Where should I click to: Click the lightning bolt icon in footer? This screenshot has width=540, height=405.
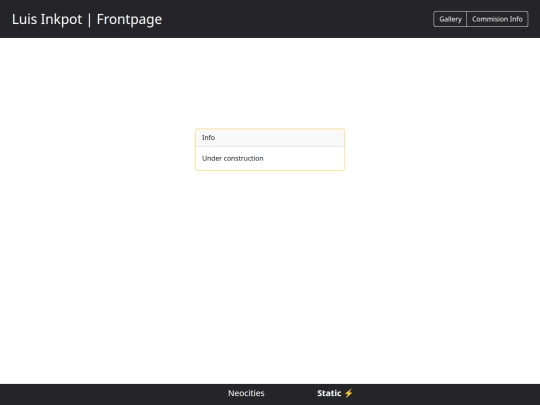click(x=349, y=393)
